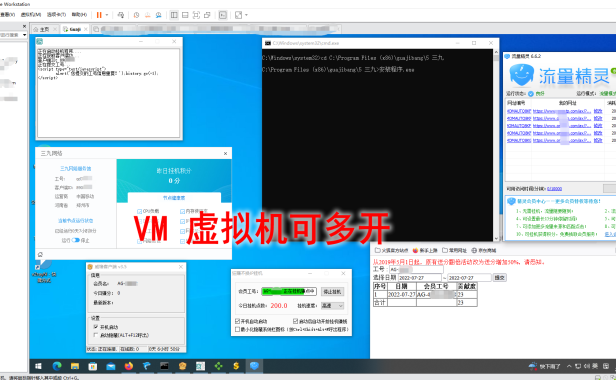Image resolution: width=616 pixels, height=380 pixels.
Task: Click the green four-dot app taskbar icon
Action: tap(218, 366)
